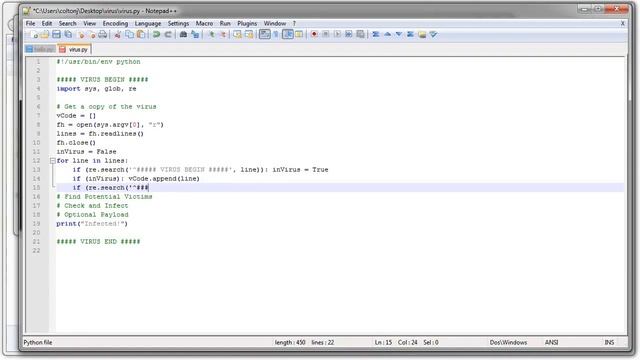
Task: Create a new file with toolbar icon
Action: 34,35
